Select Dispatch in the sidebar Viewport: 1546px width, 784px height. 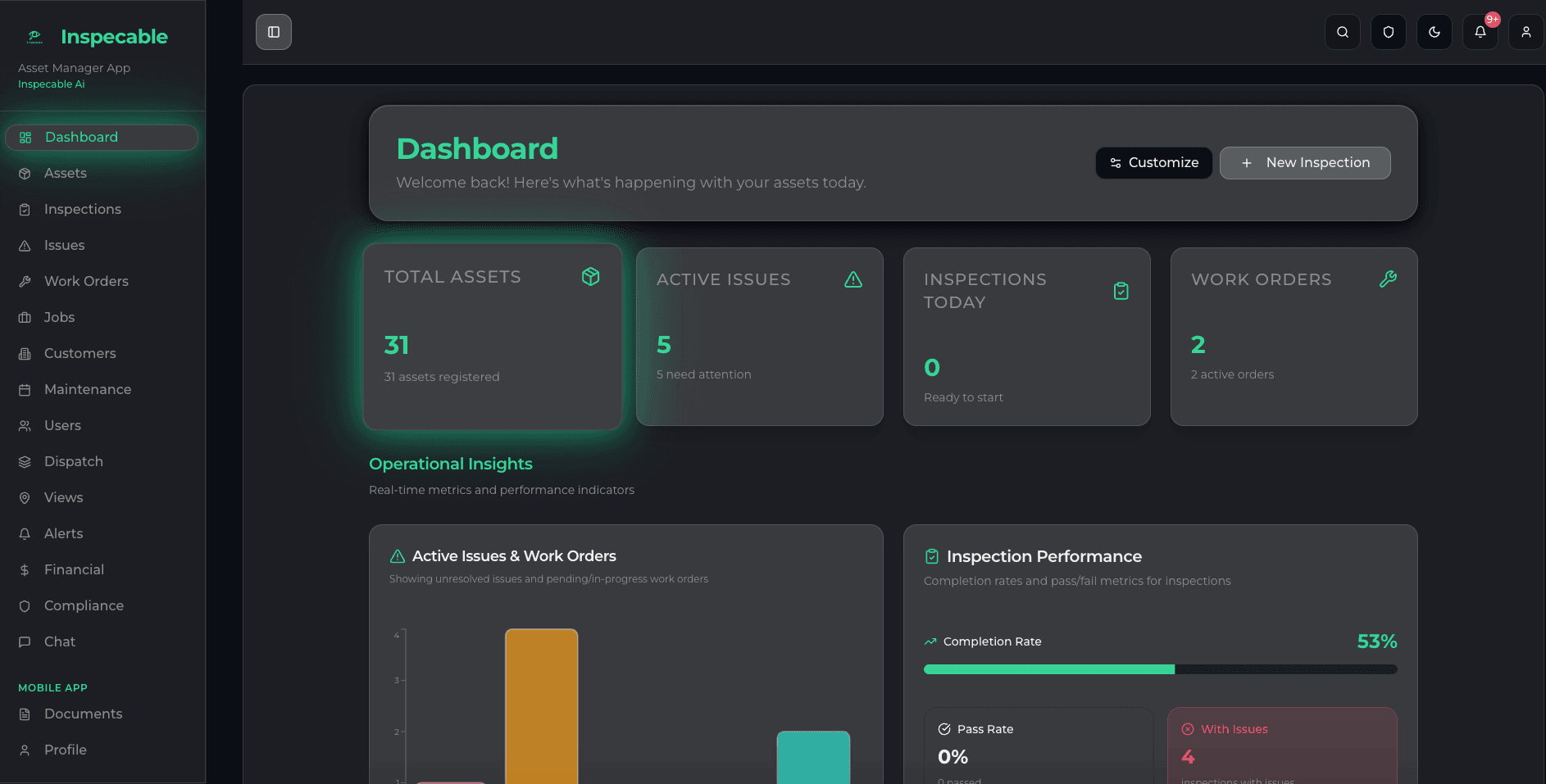pyautogui.click(x=102, y=462)
